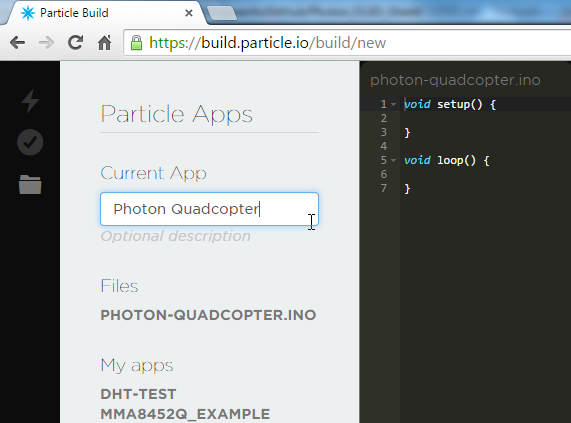This screenshot has width=571, height=423.
Task: Open a new browser tab
Action: [222, 13]
